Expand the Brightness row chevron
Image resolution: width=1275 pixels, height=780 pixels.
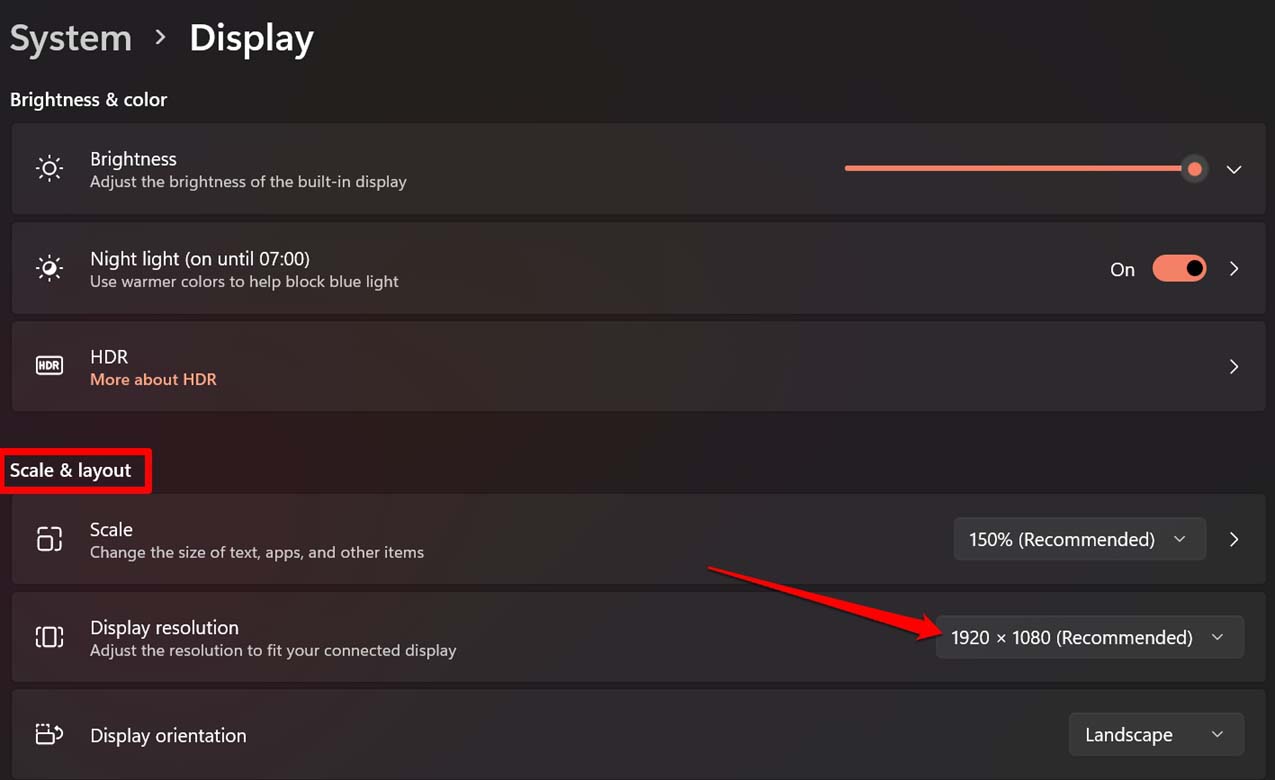(x=1233, y=168)
